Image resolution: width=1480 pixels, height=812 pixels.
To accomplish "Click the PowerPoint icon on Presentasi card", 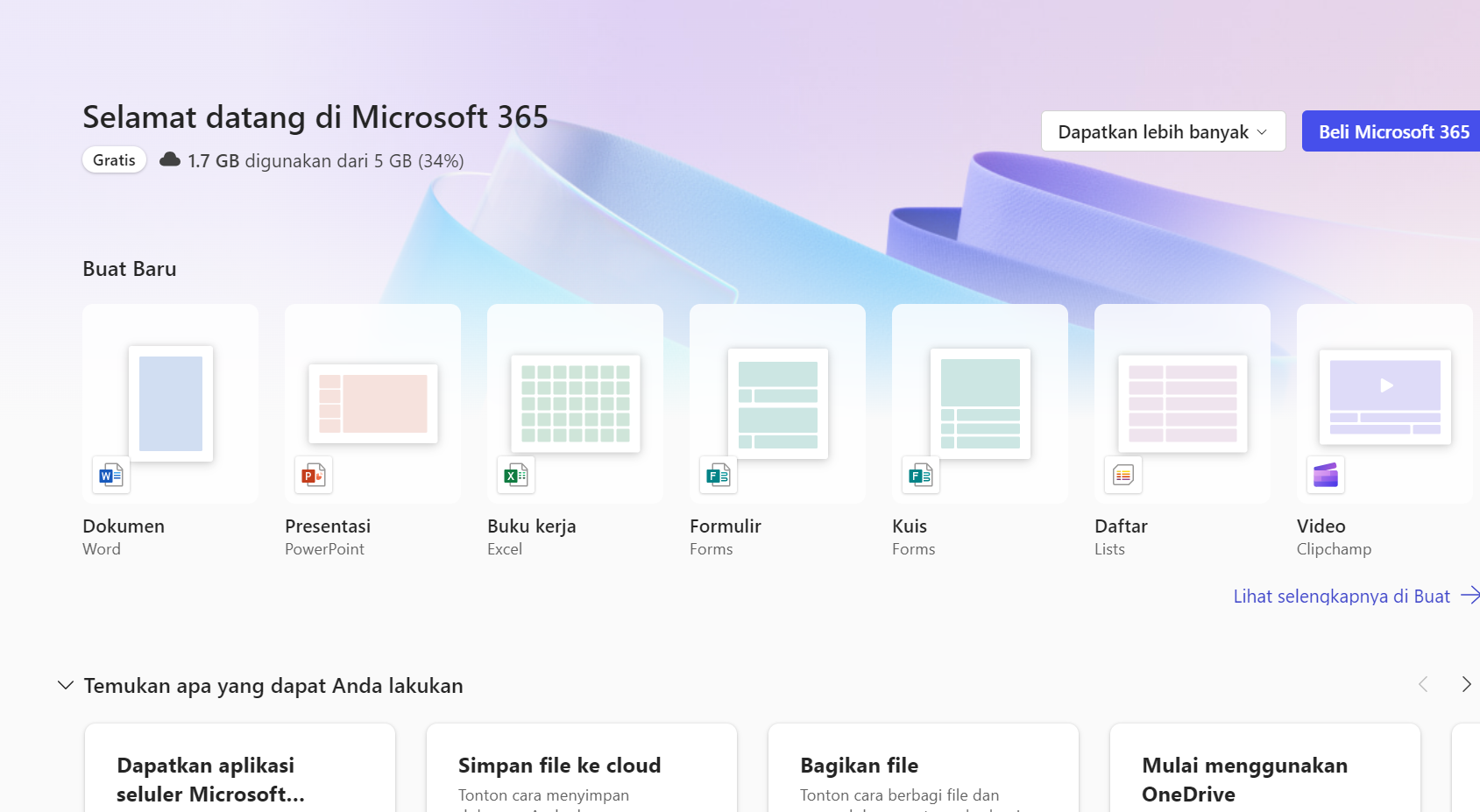I will point(314,476).
